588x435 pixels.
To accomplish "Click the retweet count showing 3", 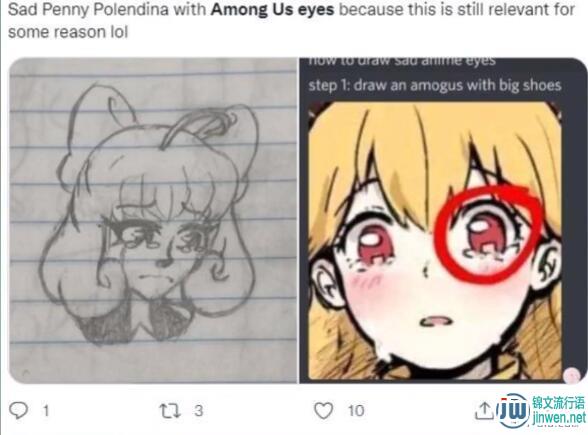I will point(199,411).
